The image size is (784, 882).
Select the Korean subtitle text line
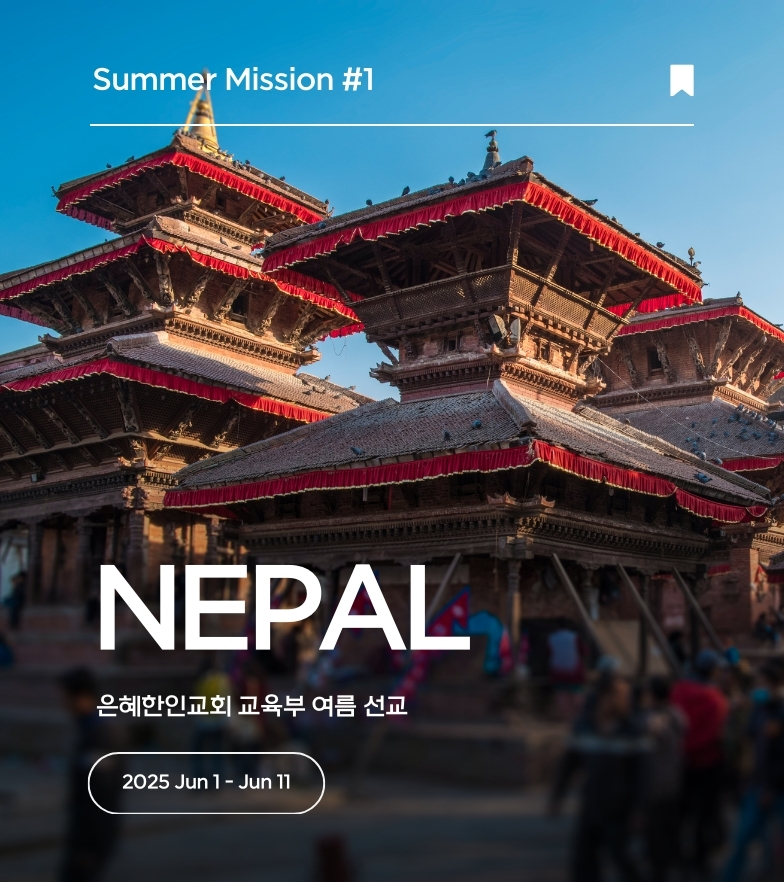coord(251,705)
